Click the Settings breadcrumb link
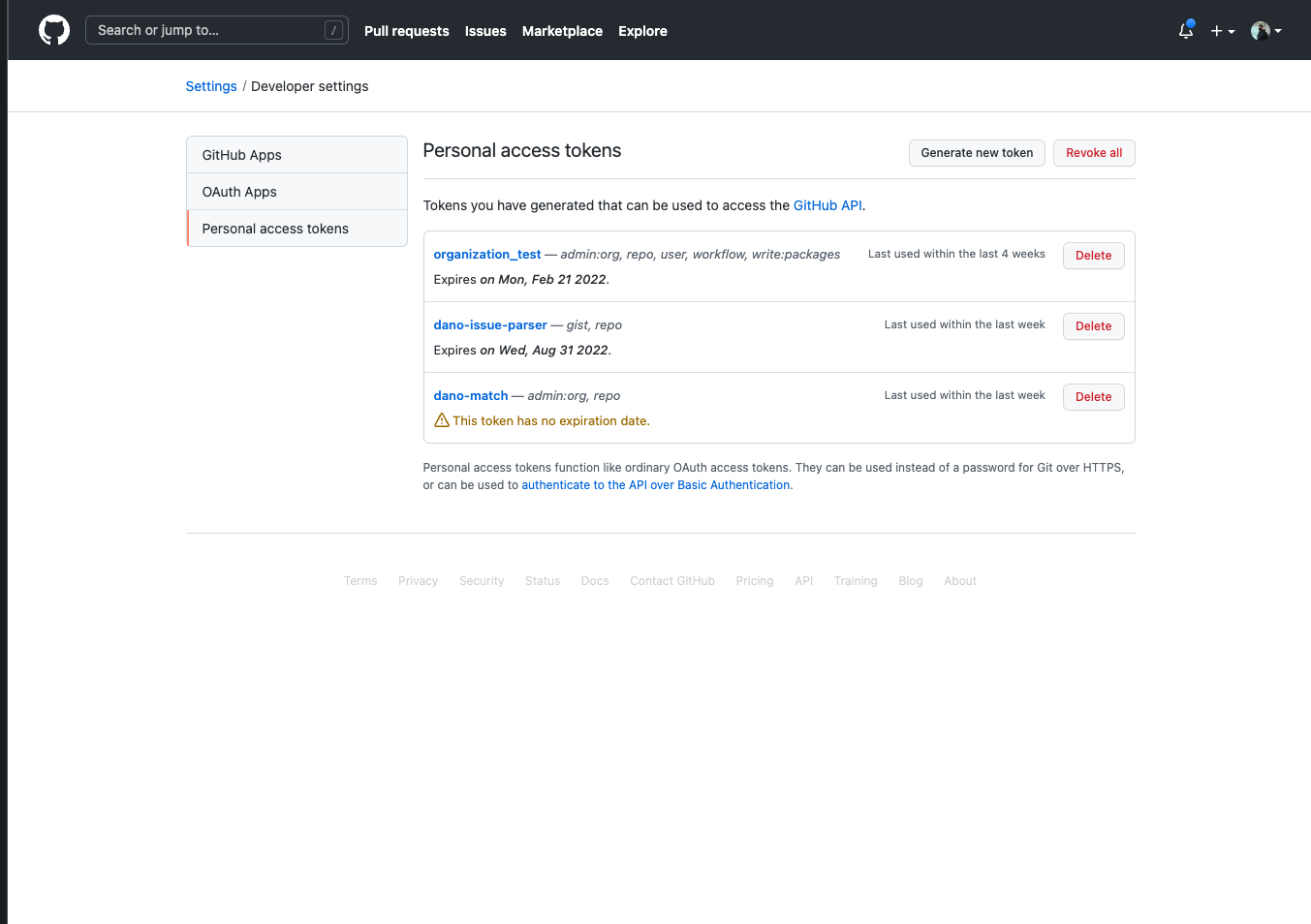1311x924 pixels. (211, 86)
